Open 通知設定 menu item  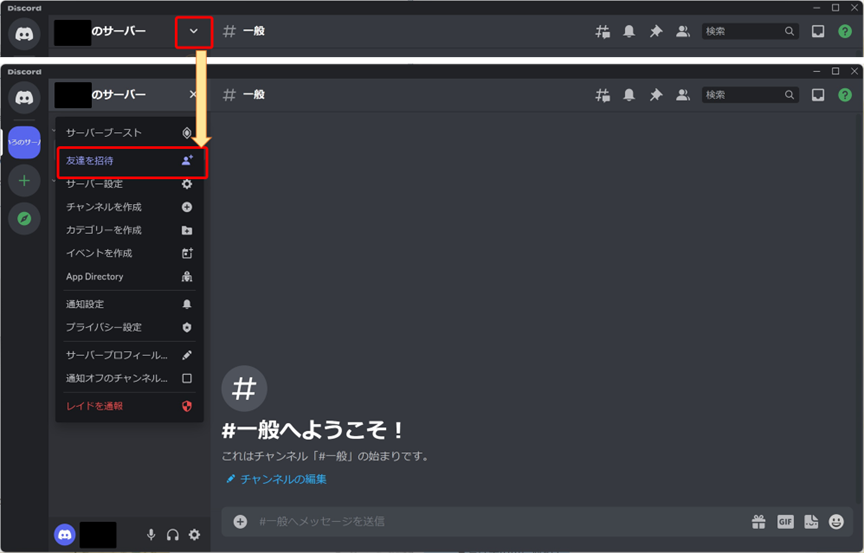(129, 304)
